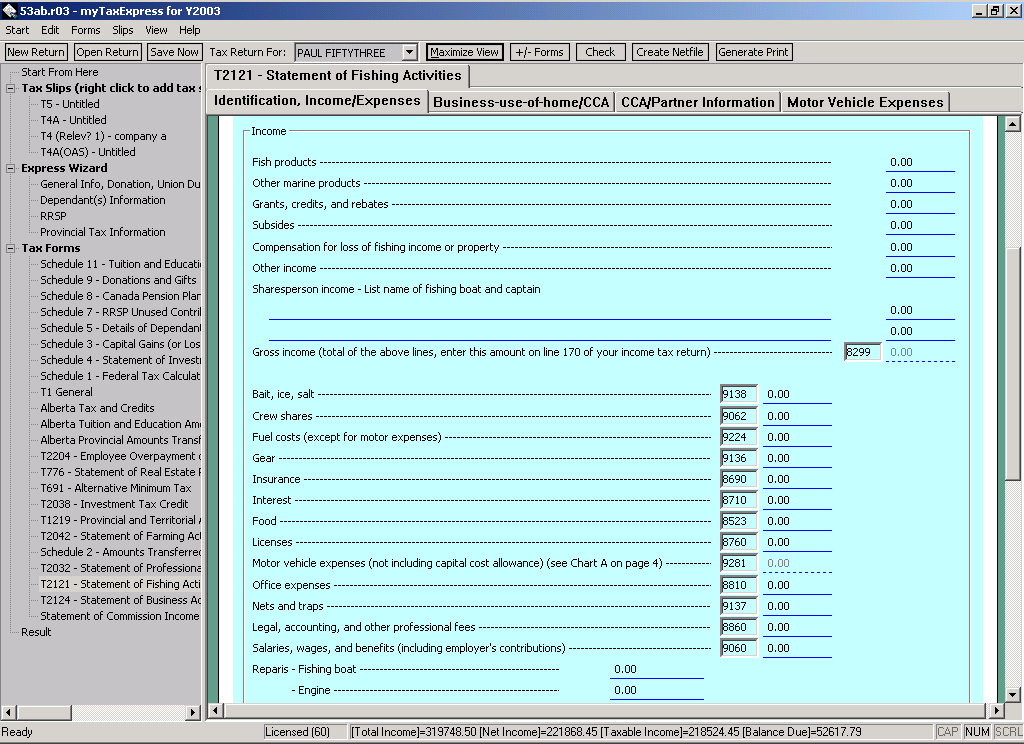Open Schedule 9 - Donations and Gifts
Viewport: 1024px width, 744px height.
pos(118,280)
